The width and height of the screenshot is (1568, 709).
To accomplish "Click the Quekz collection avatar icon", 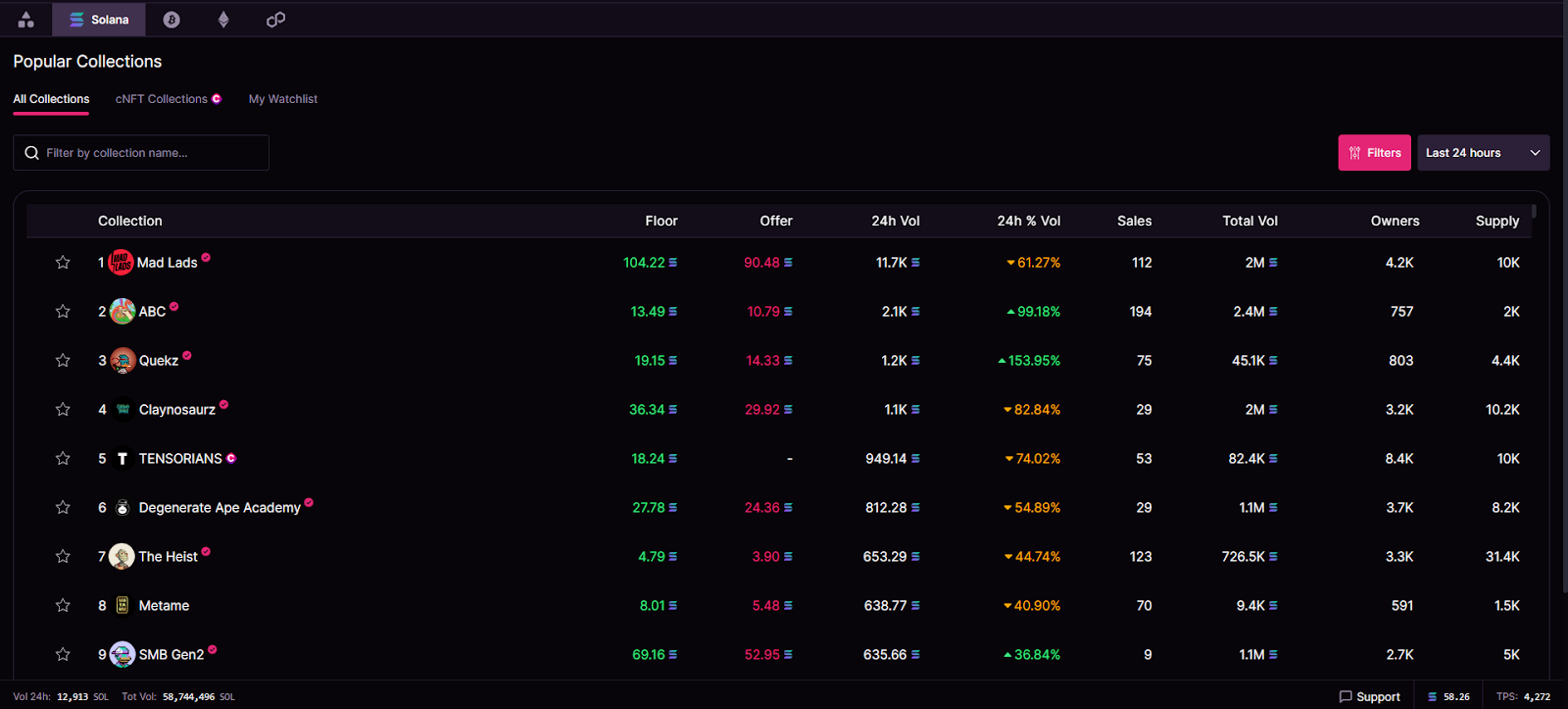I will (122, 360).
